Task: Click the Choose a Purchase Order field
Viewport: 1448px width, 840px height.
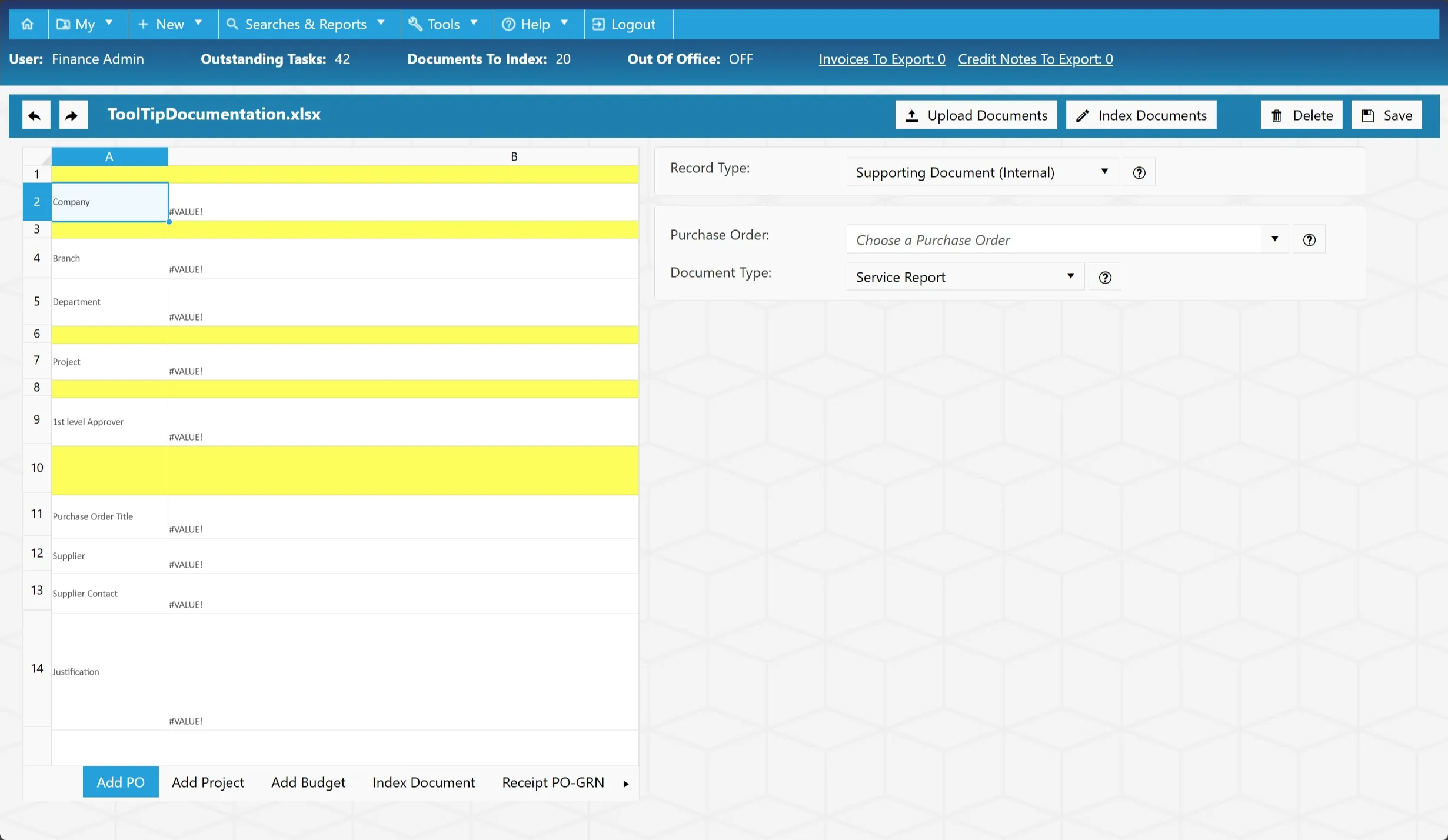Action: tap(1053, 239)
